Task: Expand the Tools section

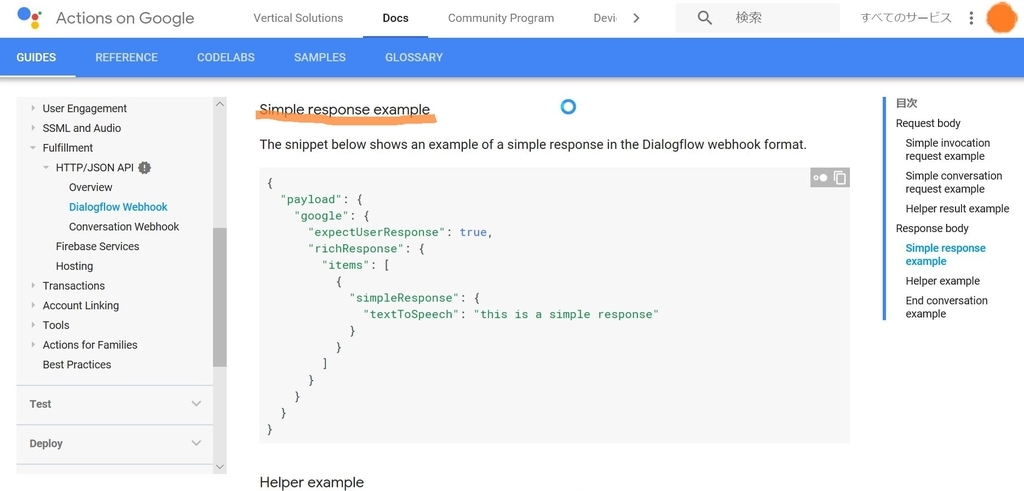Action: tap(33, 325)
